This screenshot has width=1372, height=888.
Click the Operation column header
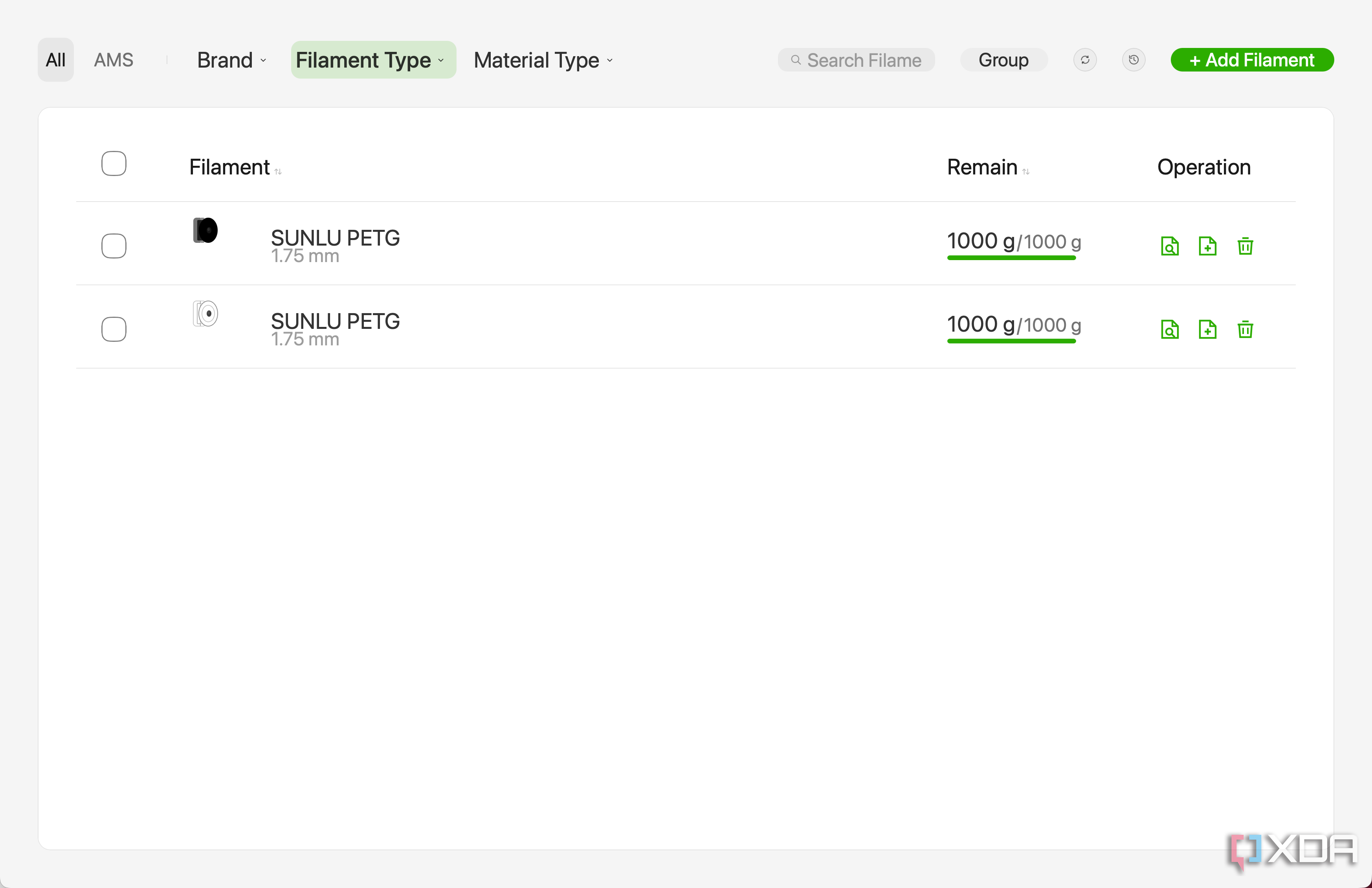coord(1204,167)
